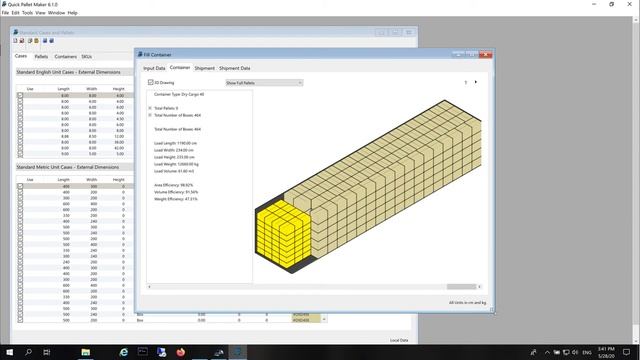Click 'Local Data' status text in back window
Screen dimensions: 640x360
399,340
